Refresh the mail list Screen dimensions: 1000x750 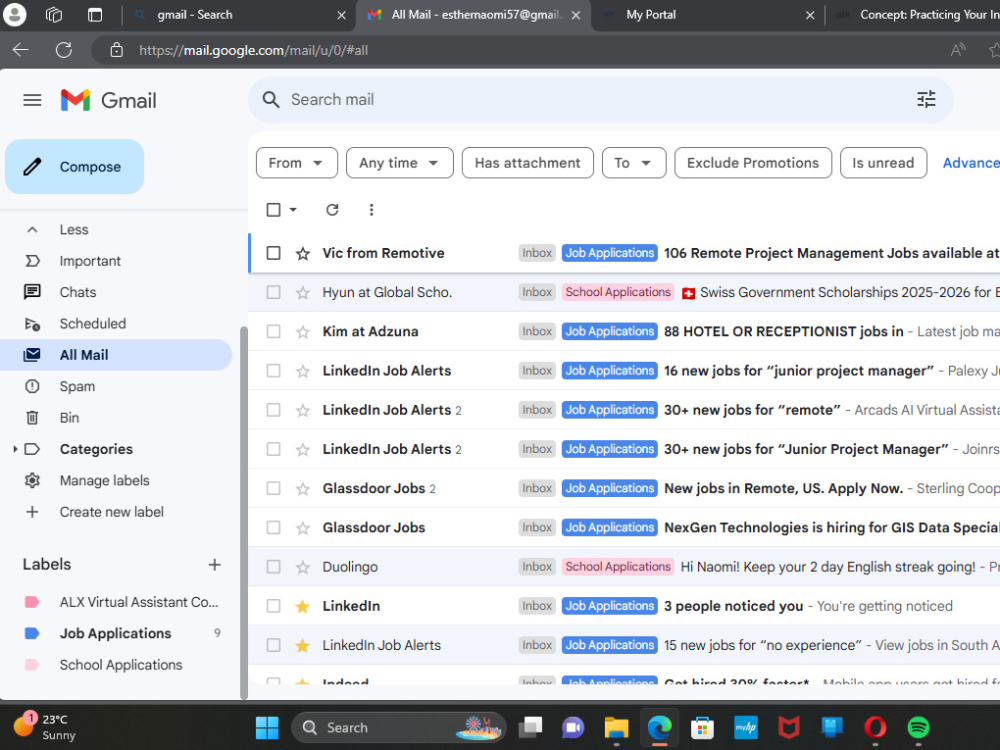tap(332, 210)
